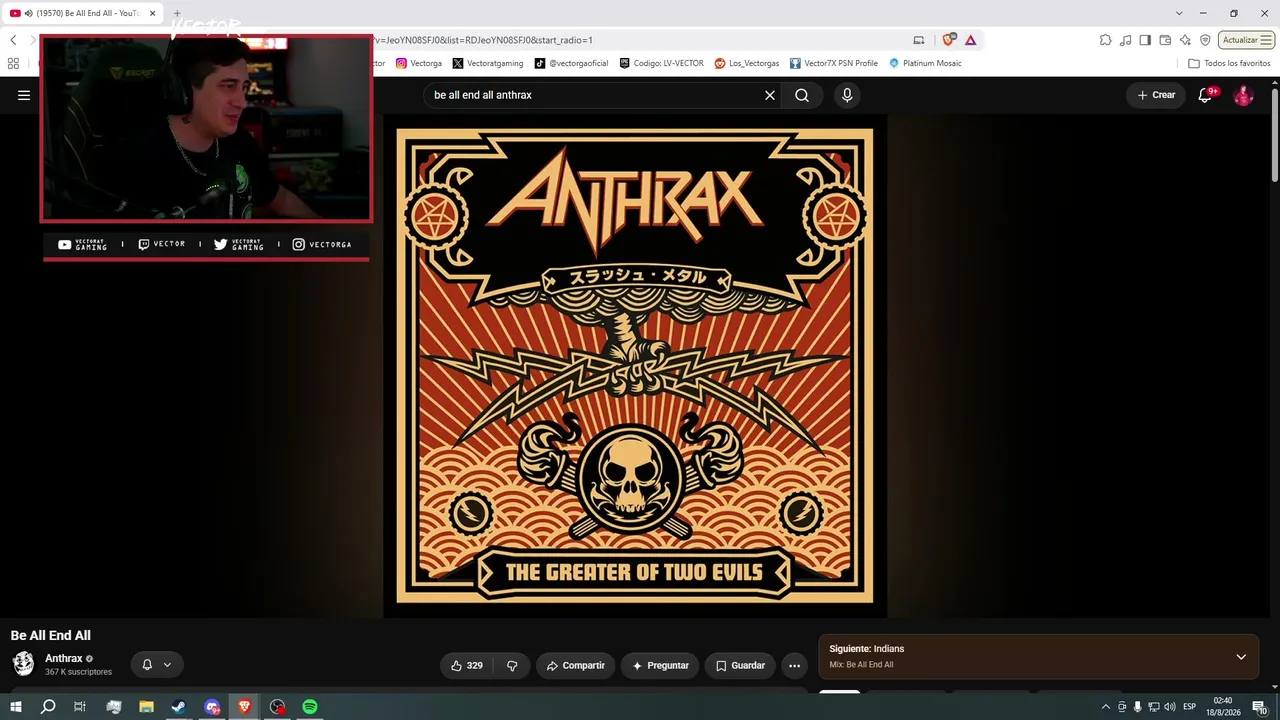Start voice search with the microphone
This screenshot has height=720, width=1280.
[x=847, y=95]
